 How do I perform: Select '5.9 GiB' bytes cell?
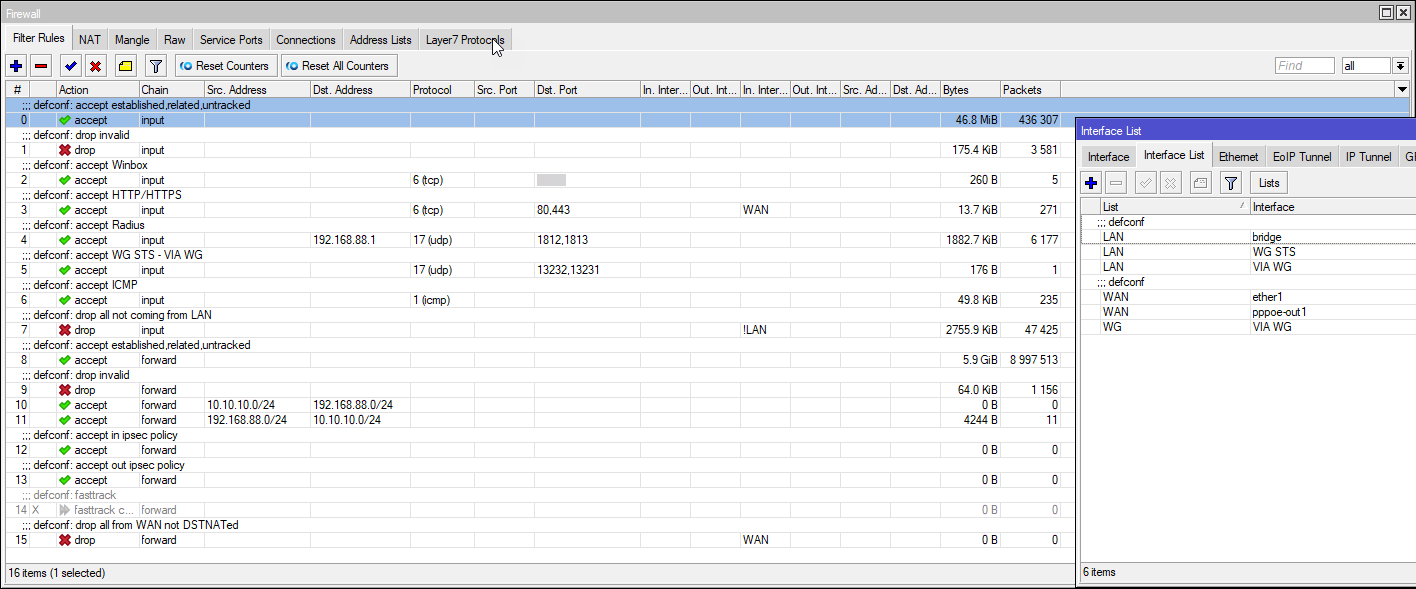[x=970, y=360]
